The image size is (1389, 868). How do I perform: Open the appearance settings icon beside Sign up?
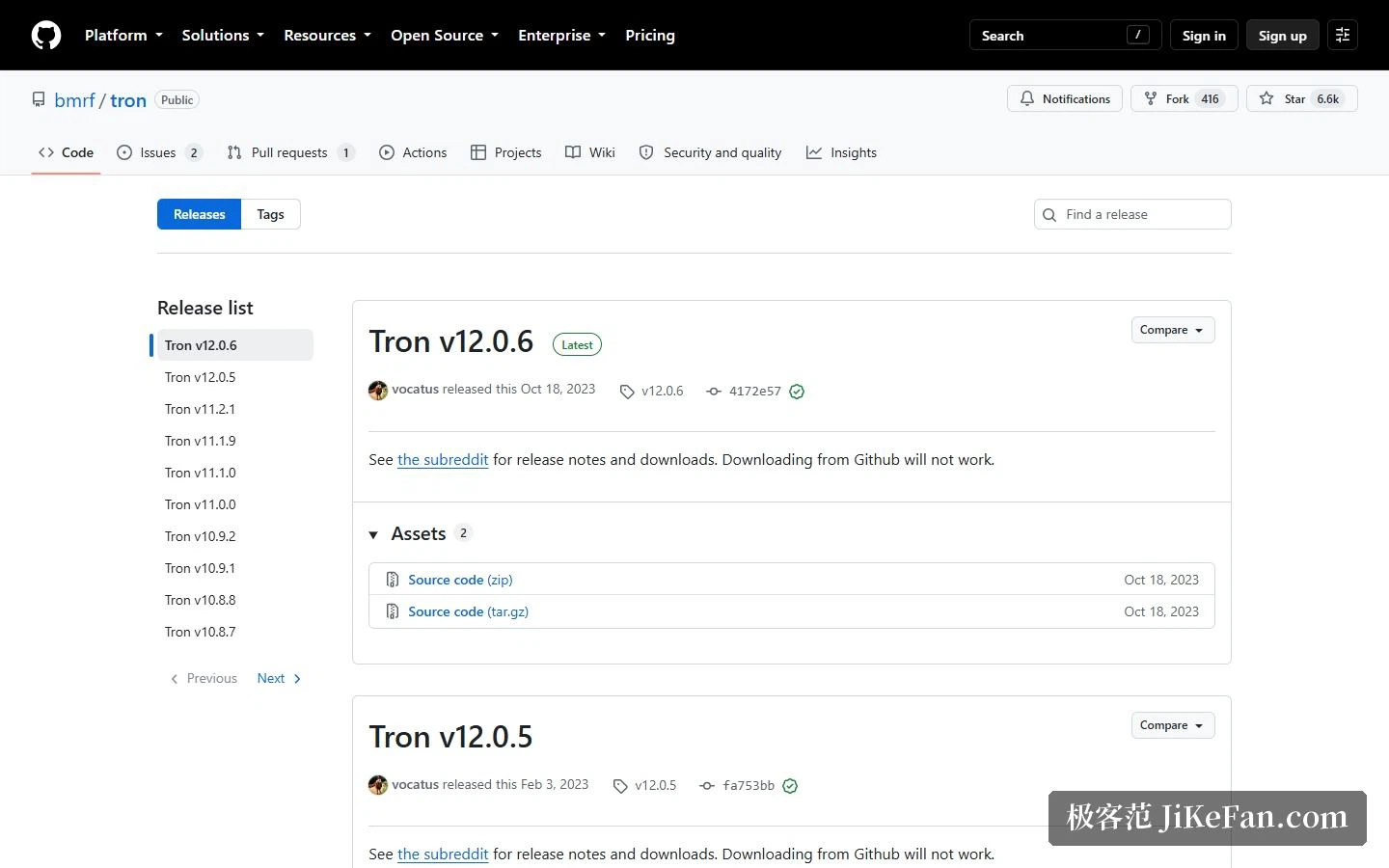1342,35
